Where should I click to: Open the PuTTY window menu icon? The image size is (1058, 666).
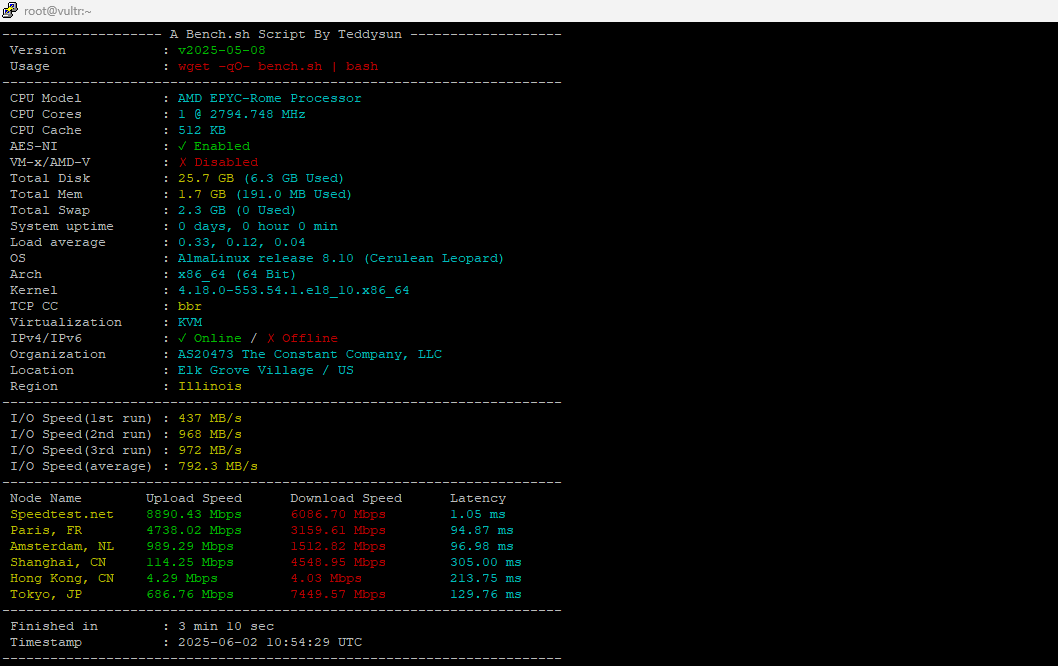tap(9, 10)
